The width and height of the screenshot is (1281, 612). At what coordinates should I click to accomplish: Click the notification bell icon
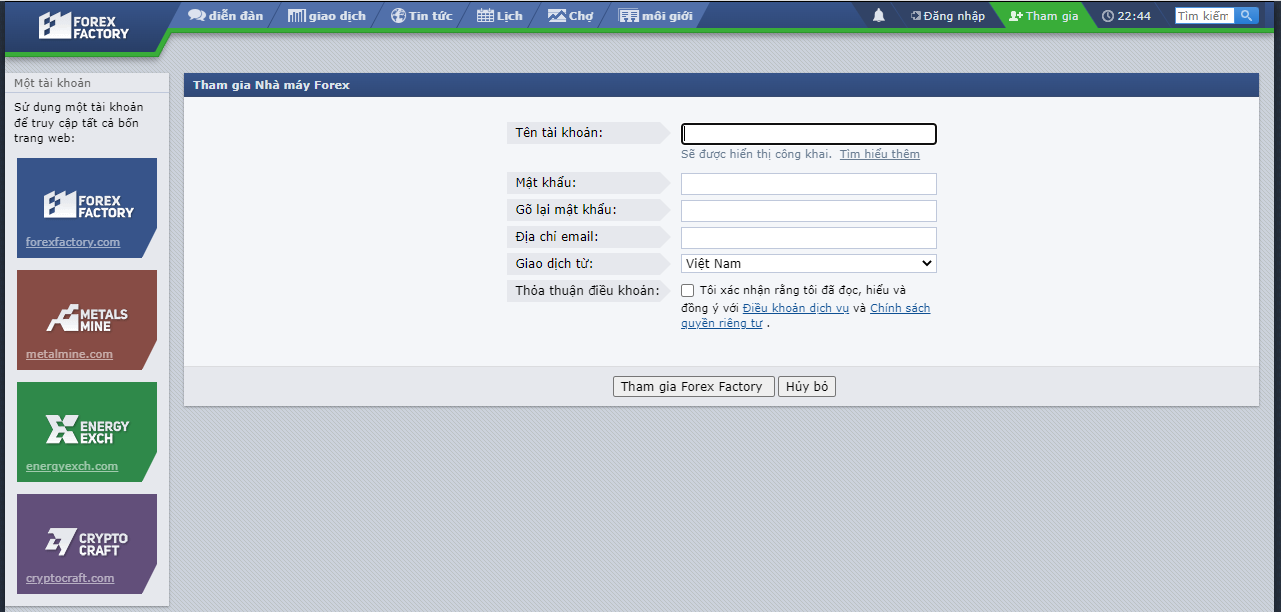(x=879, y=16)
